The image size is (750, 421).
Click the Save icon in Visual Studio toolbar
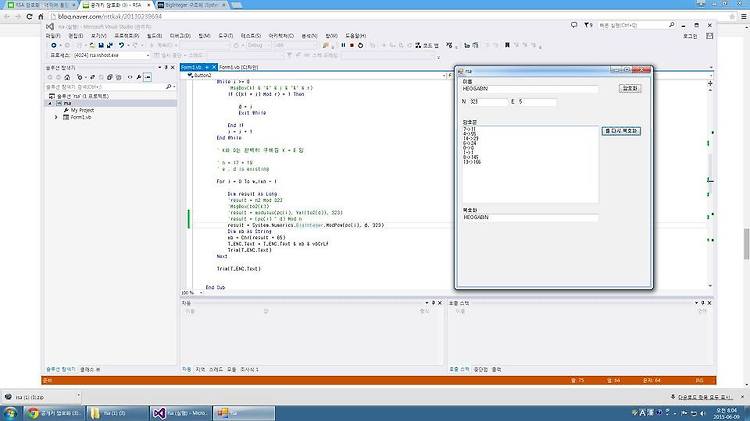coord(101,45)
